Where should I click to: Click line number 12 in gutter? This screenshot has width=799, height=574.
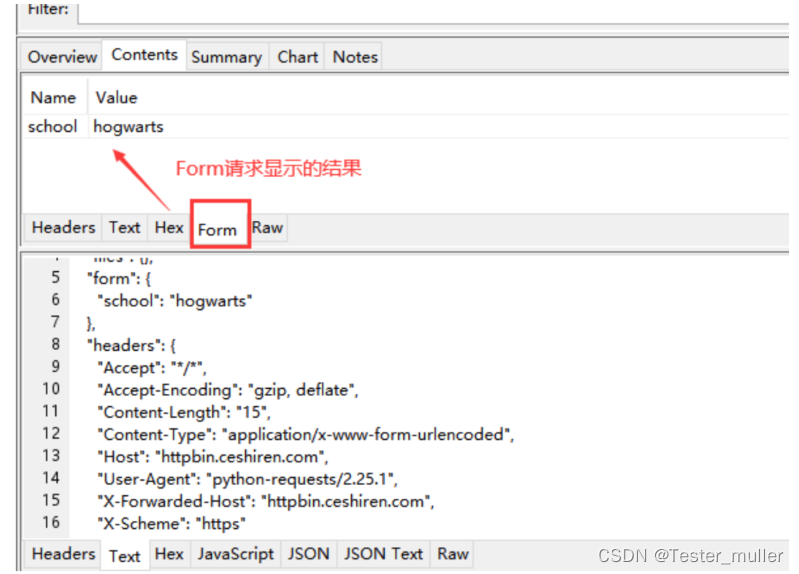(x=51, y=434)
